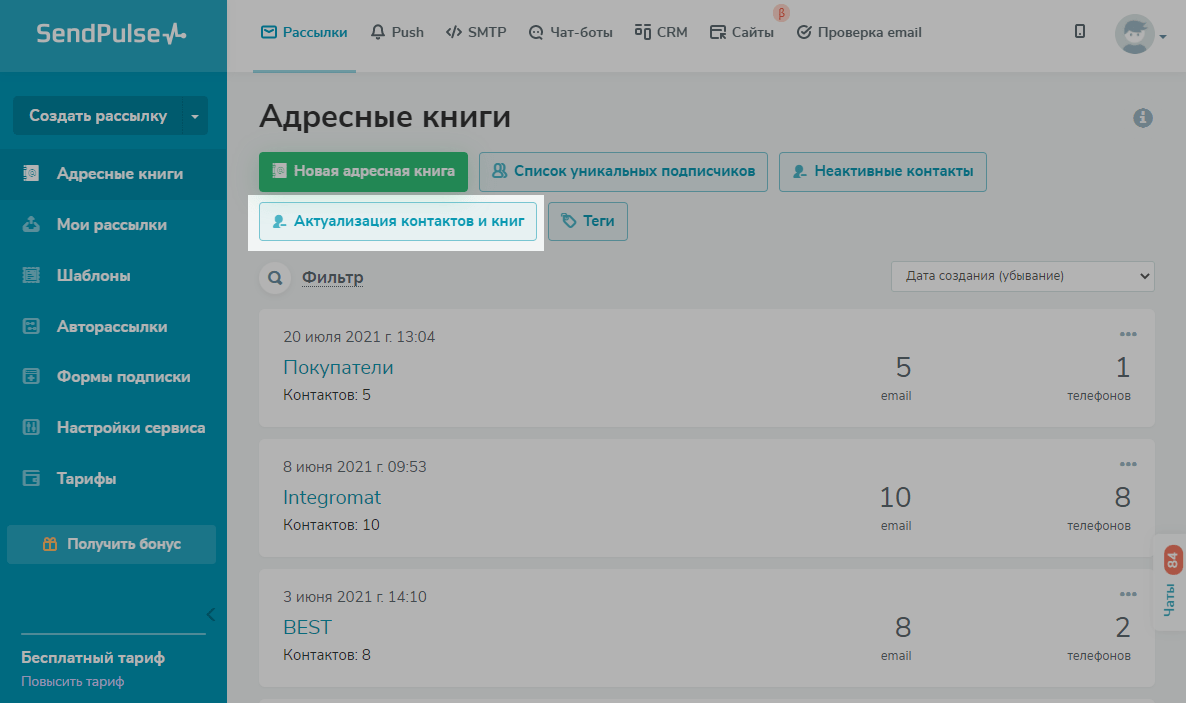Open three-dots menu for Integromat book

pos(1128,464)
